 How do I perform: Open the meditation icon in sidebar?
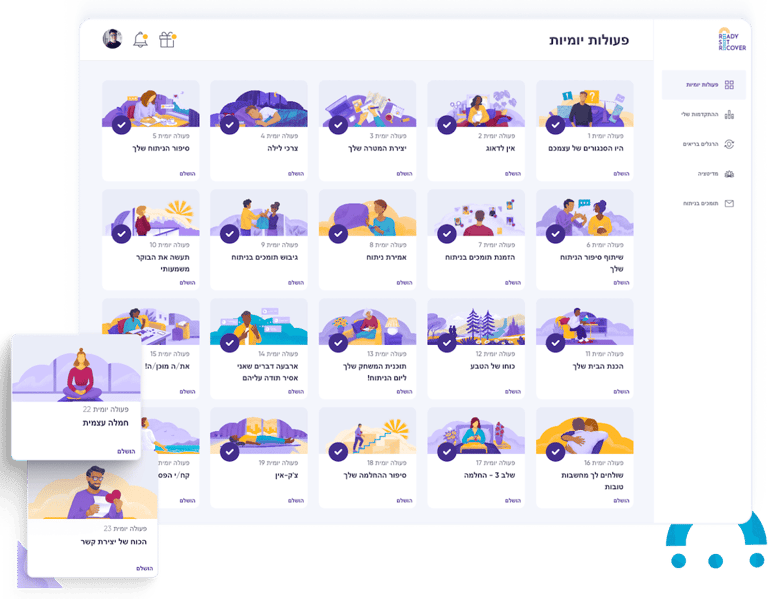(729, 174)
